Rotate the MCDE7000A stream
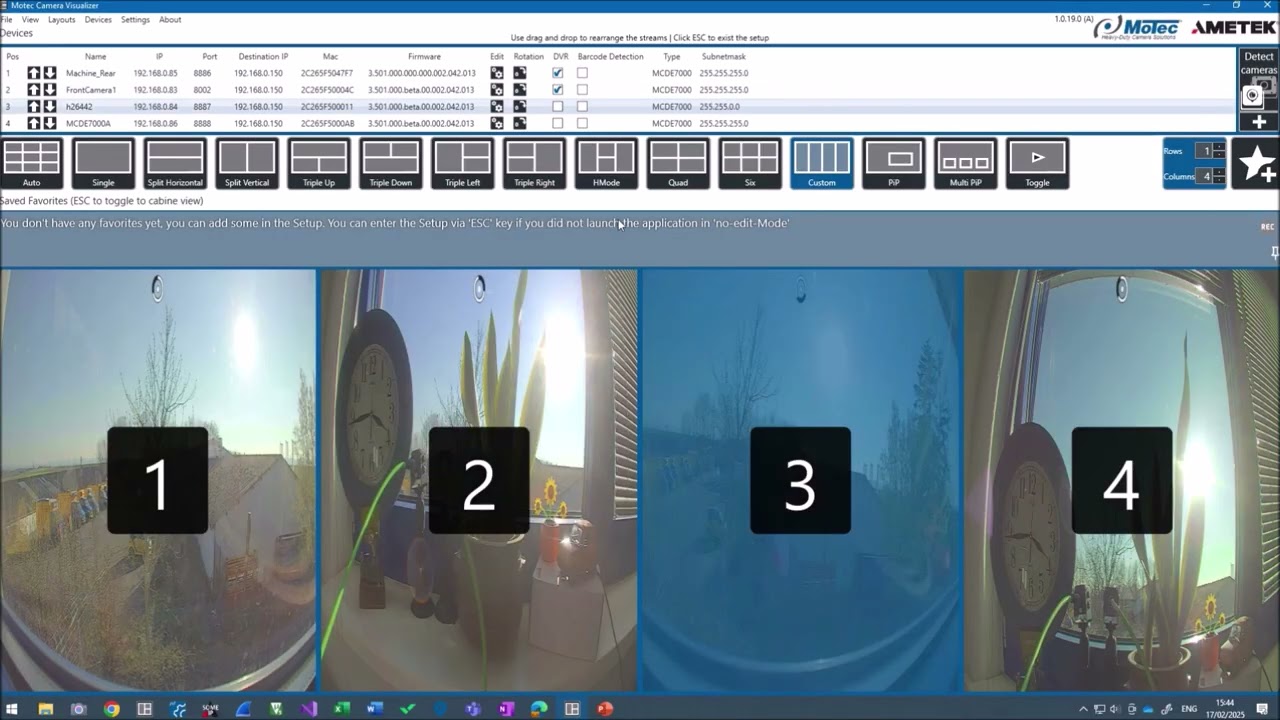The image size is (1280, 720). pos(520,124)
